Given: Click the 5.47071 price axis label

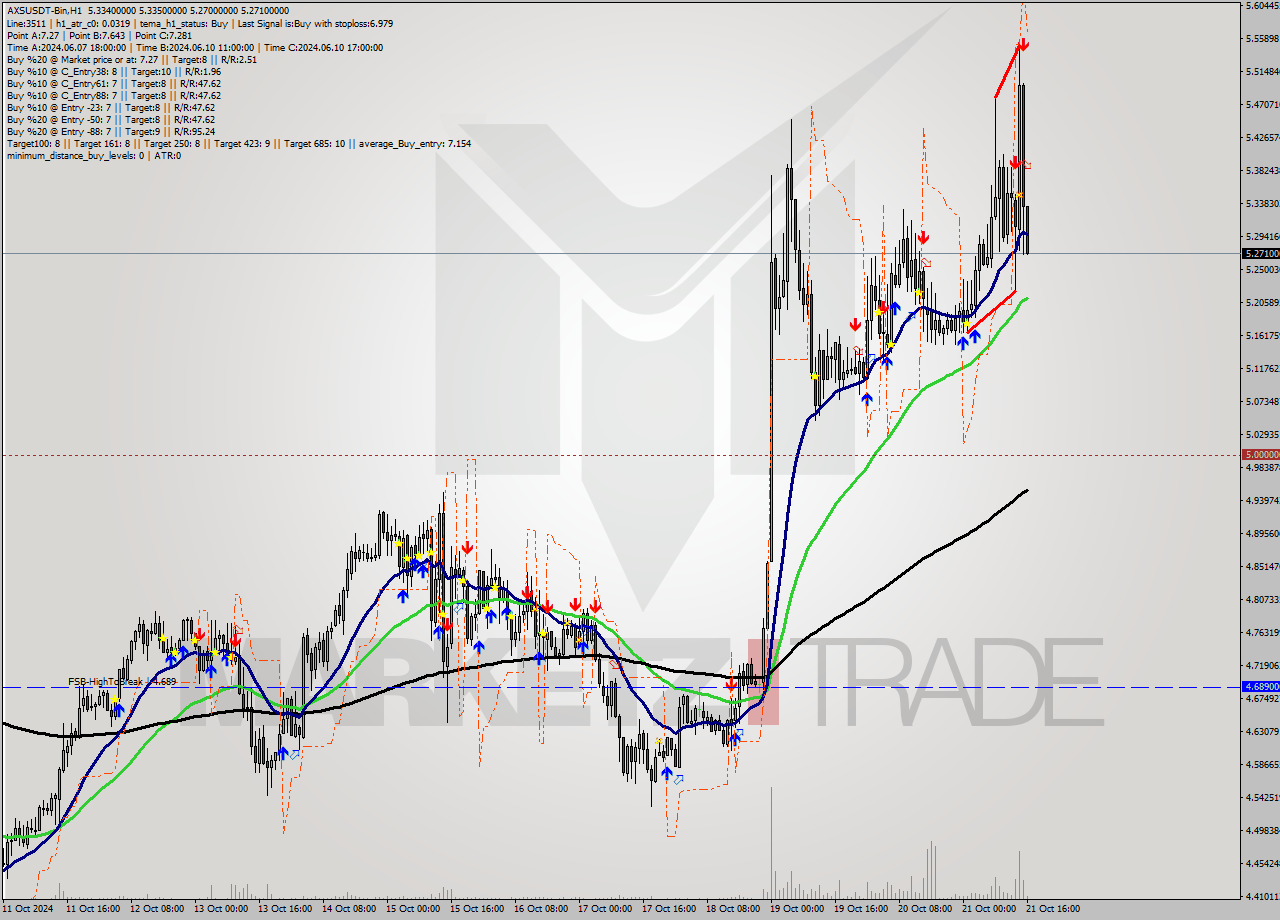Looking at the screenshot, I should tap(1261, 104).
